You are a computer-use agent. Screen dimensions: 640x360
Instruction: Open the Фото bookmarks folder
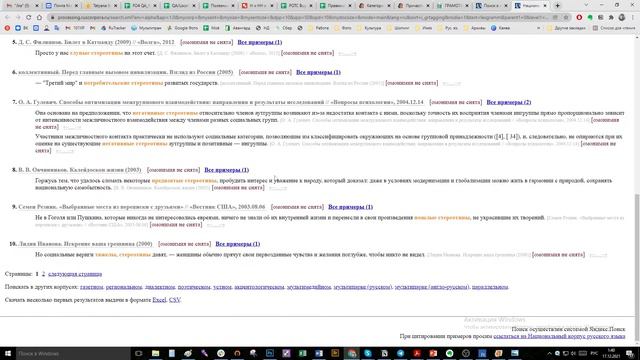[x=343, y=28]
